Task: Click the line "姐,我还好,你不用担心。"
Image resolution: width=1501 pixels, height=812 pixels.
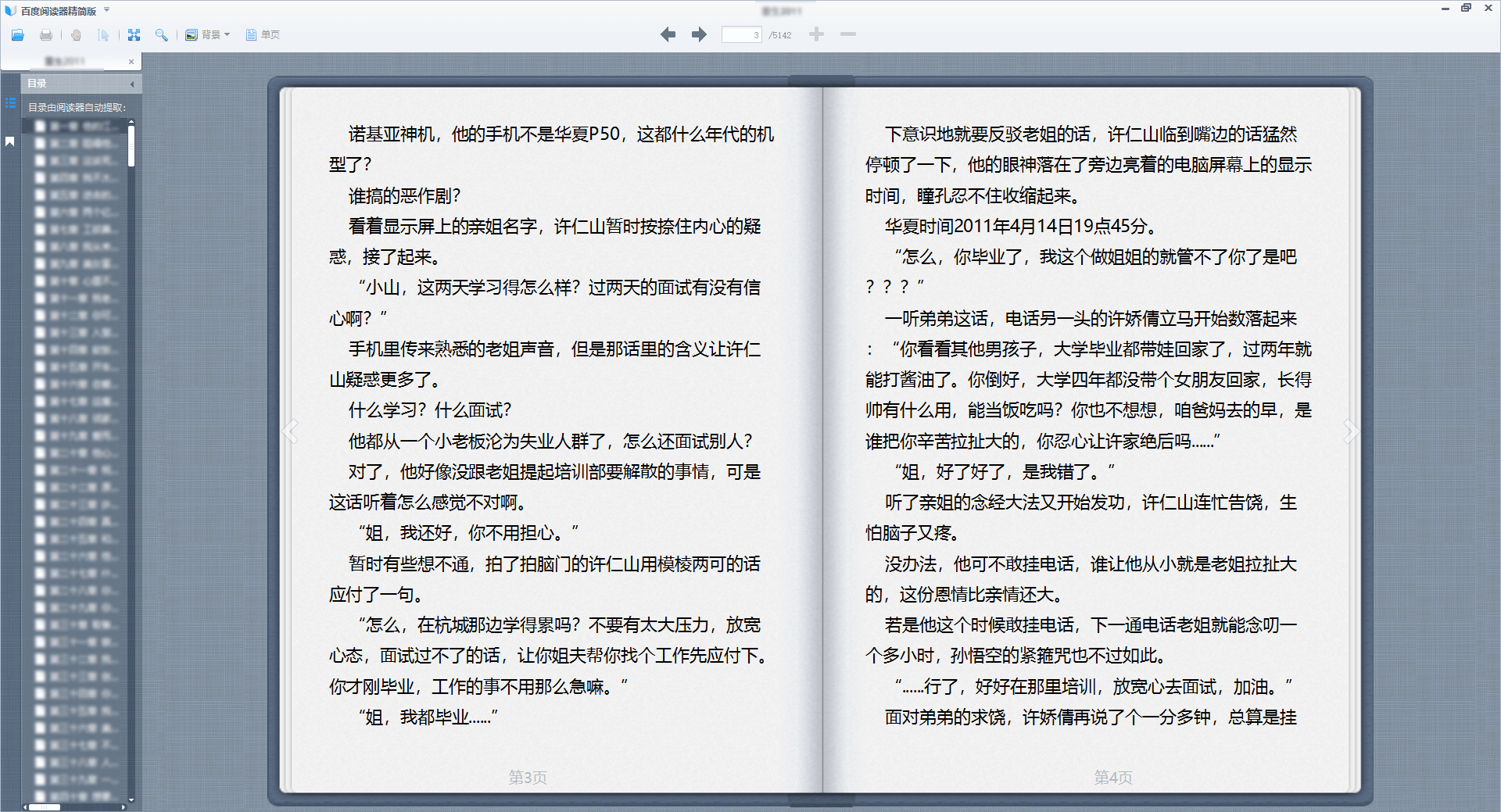Action: click(469, 533)
